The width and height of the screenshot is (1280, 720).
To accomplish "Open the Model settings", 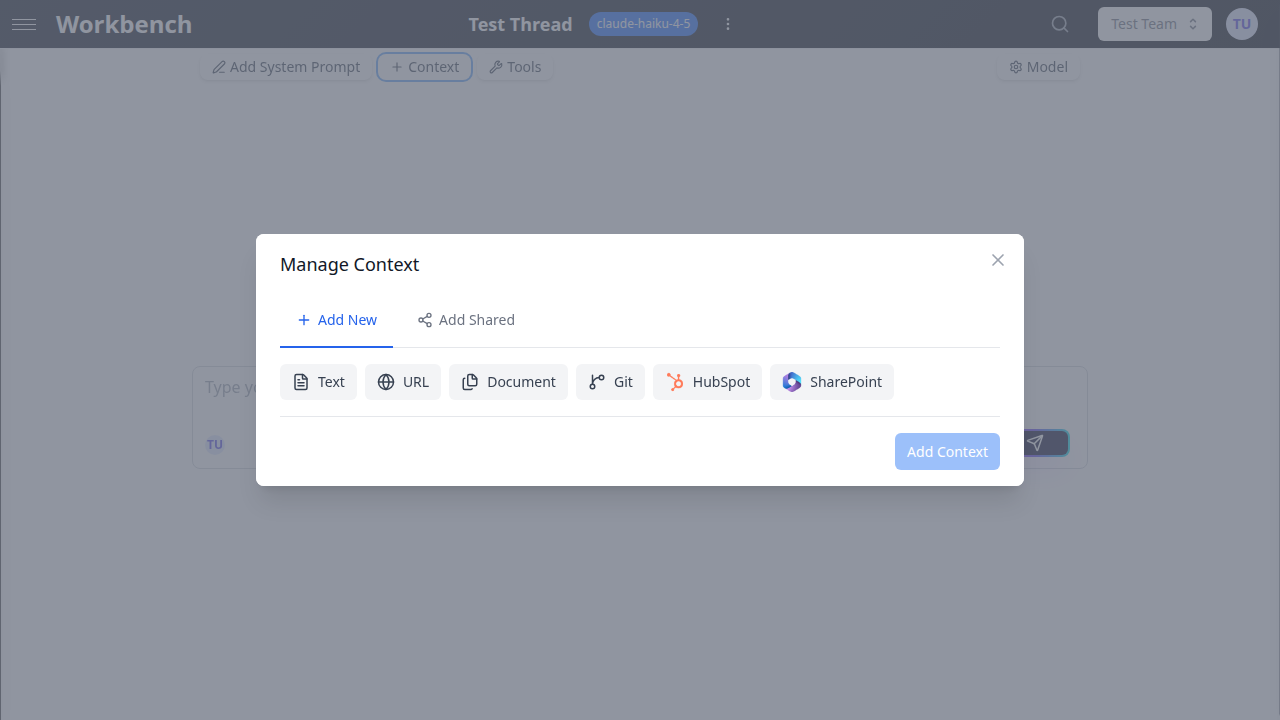I will (1038, 66).
